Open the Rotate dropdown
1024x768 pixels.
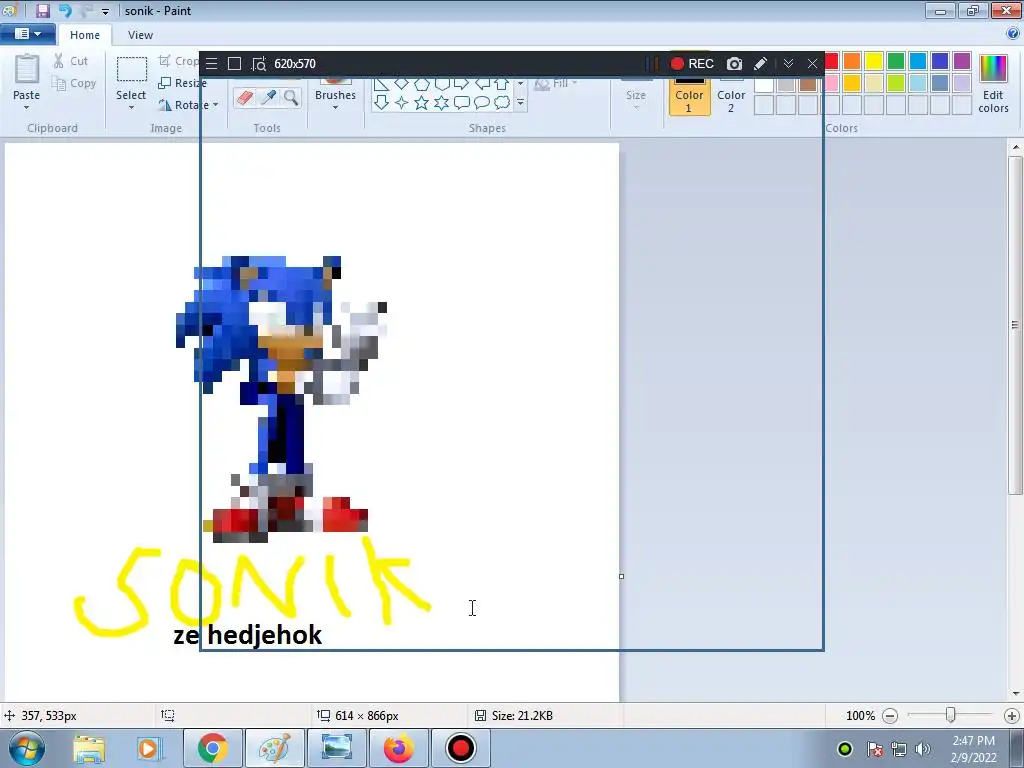[188, 104]
